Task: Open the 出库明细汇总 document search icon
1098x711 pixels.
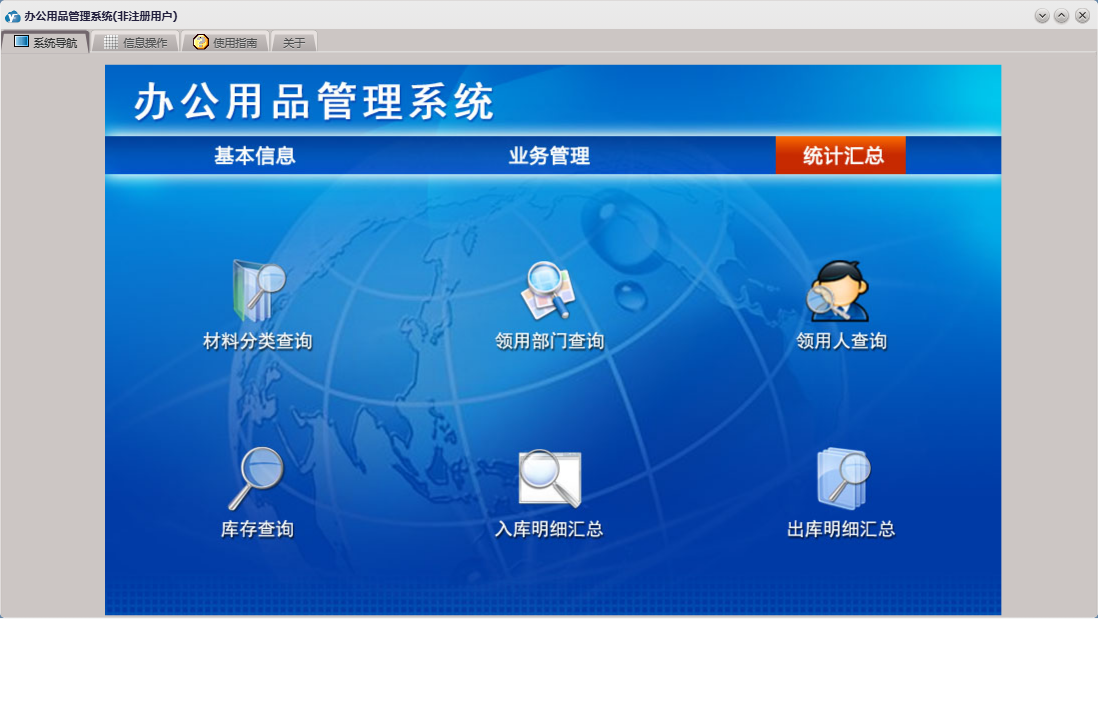Action: (843, 478)
